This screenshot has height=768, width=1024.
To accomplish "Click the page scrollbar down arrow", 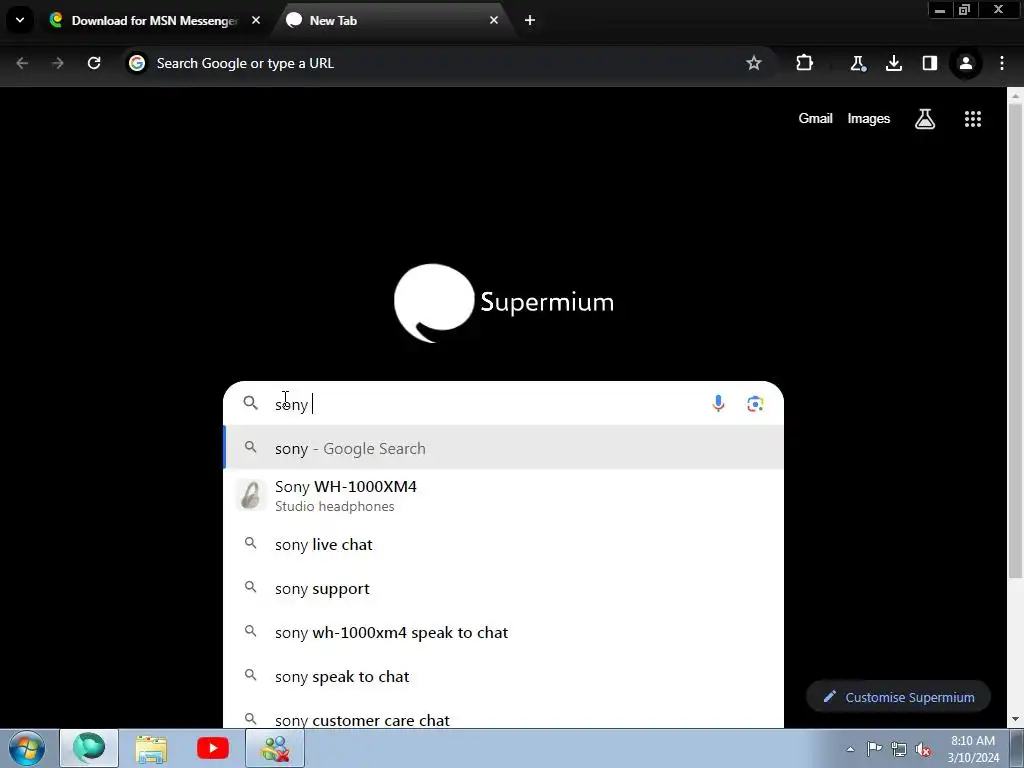I will coord(1015,719).
